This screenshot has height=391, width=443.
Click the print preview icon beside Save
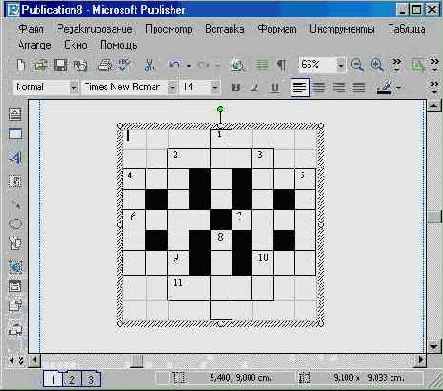(80, 65)
